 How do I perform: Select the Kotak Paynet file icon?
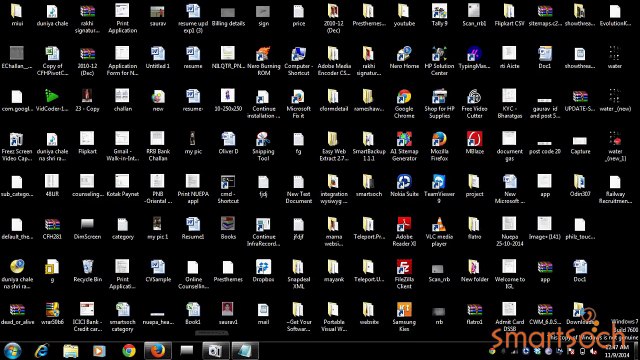click(122, 185)
